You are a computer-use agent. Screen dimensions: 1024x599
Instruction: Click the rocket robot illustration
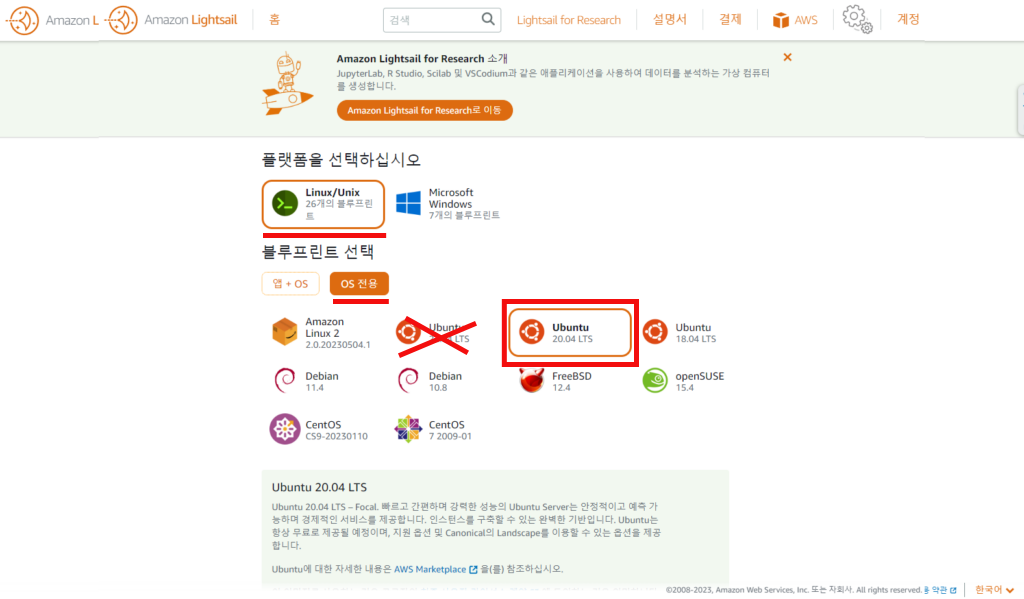[x=287, y=84]
